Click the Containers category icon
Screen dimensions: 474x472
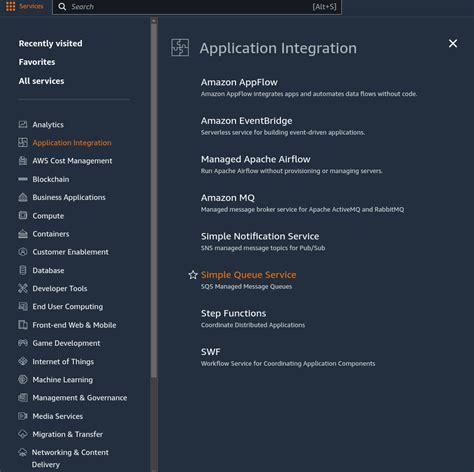point(23,234)
